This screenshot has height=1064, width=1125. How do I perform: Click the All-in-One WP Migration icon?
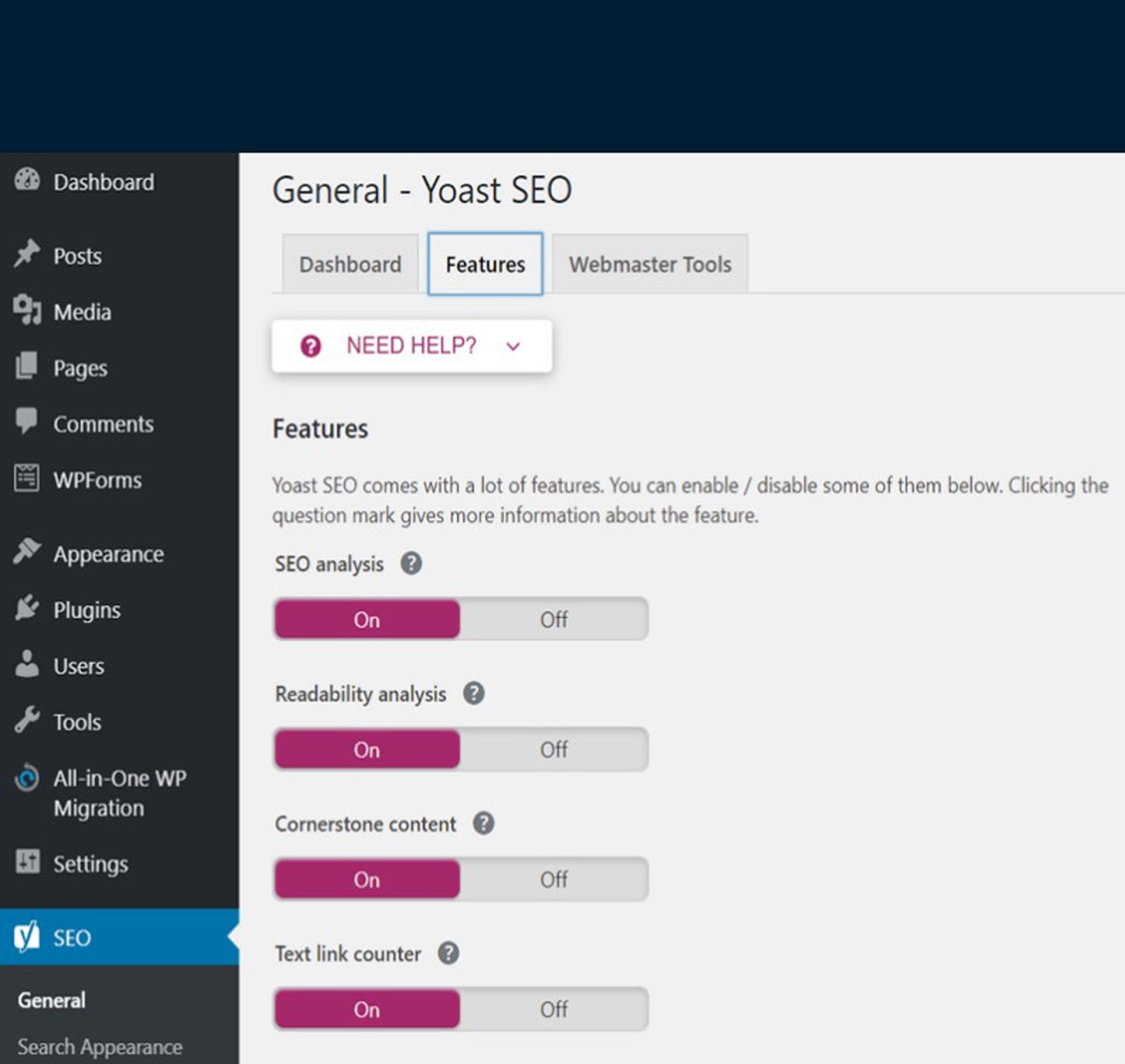click(27, 778)
